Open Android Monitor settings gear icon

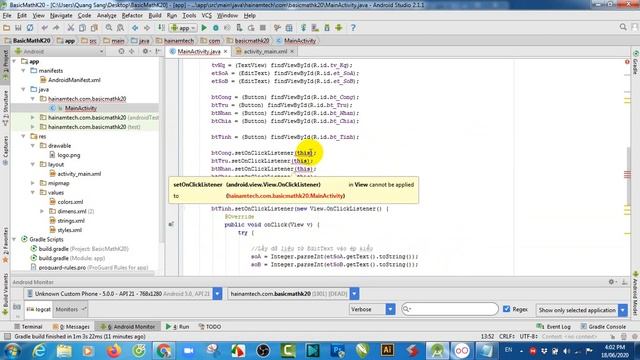pos(611,282)
